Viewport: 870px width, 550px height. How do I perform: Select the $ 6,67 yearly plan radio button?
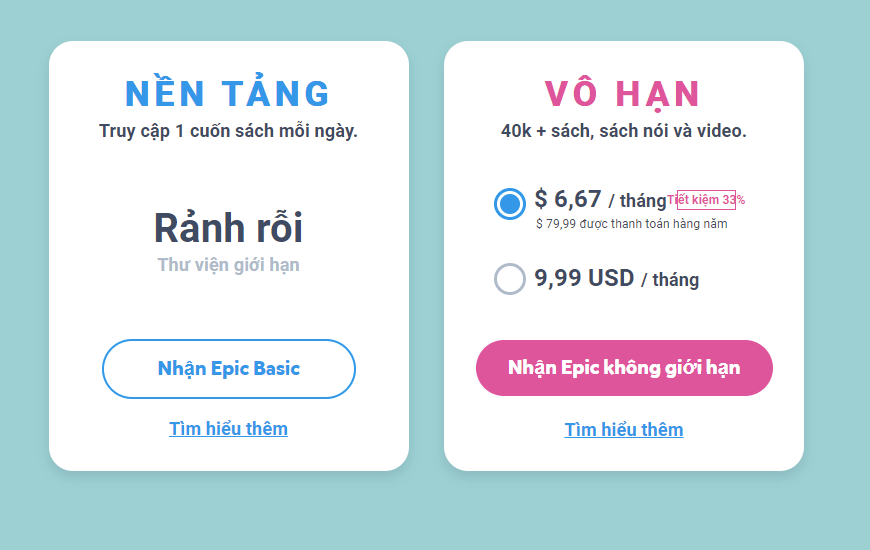tap(510, 204)
